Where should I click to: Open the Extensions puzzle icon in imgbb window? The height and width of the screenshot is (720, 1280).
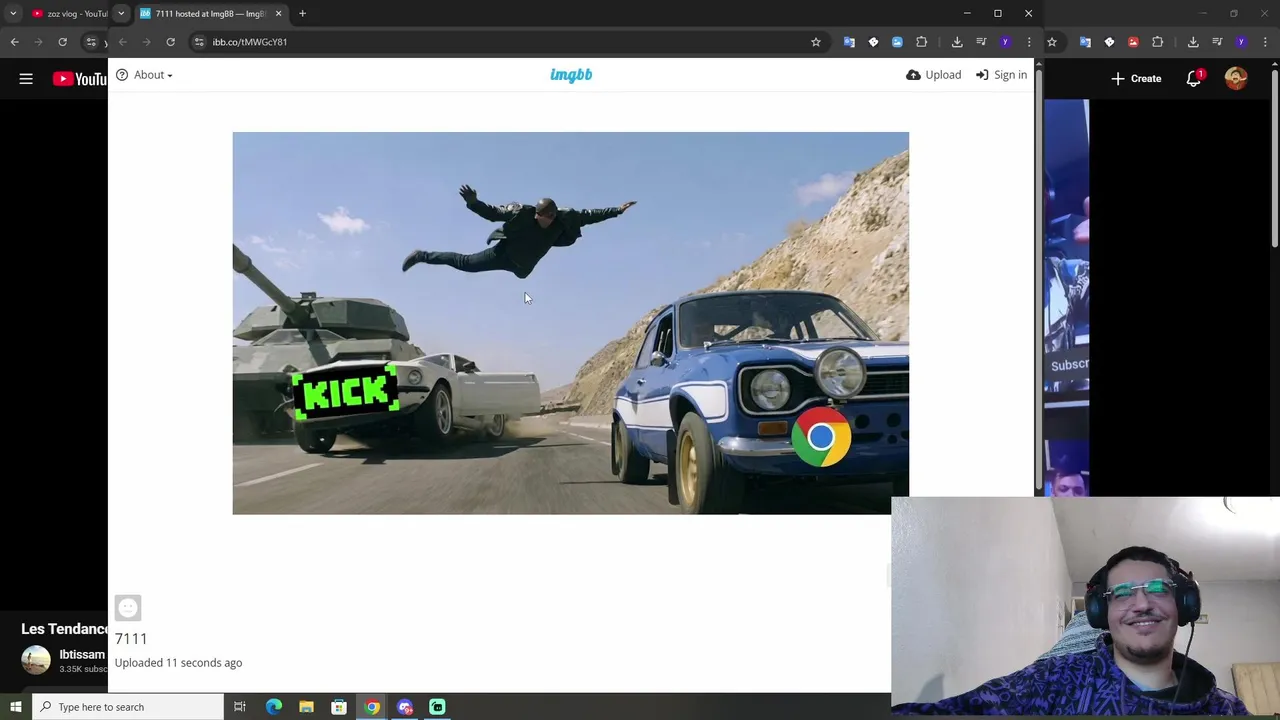pos(922,42)
